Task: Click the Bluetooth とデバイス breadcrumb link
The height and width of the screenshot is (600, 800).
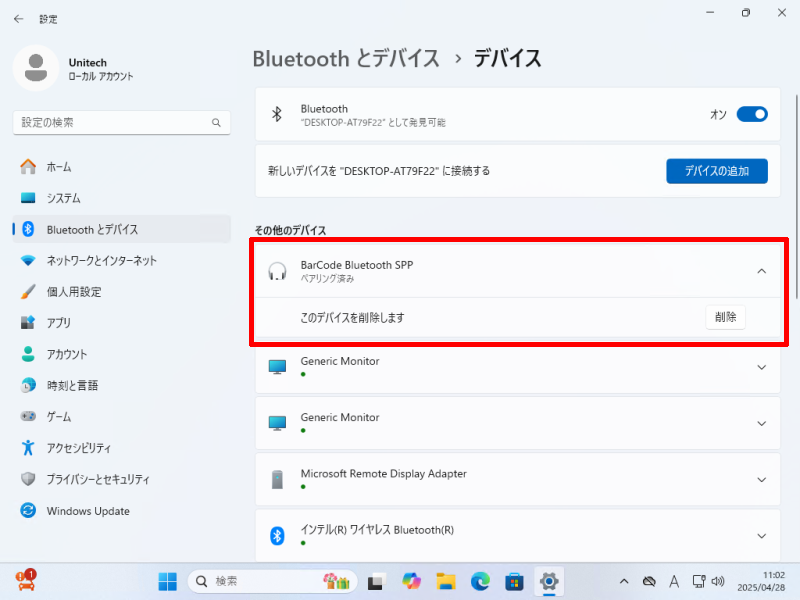Action: (346, 58)
